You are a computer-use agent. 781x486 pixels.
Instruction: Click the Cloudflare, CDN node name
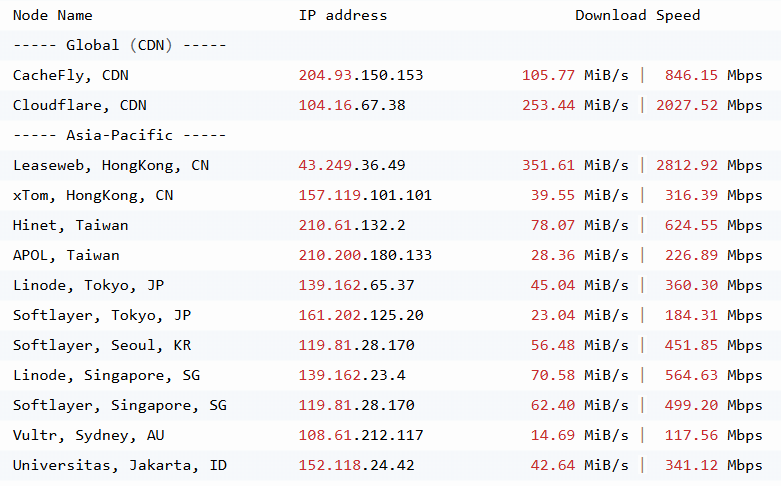pos(80,106)
